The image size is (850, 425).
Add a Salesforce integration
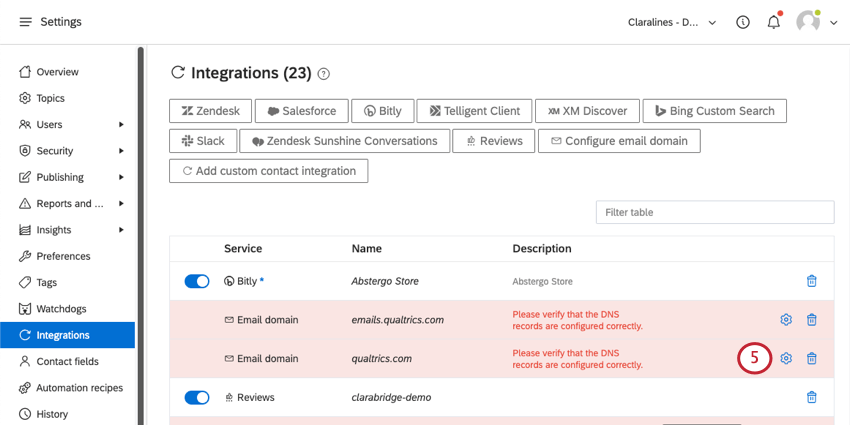pos(301,111)
